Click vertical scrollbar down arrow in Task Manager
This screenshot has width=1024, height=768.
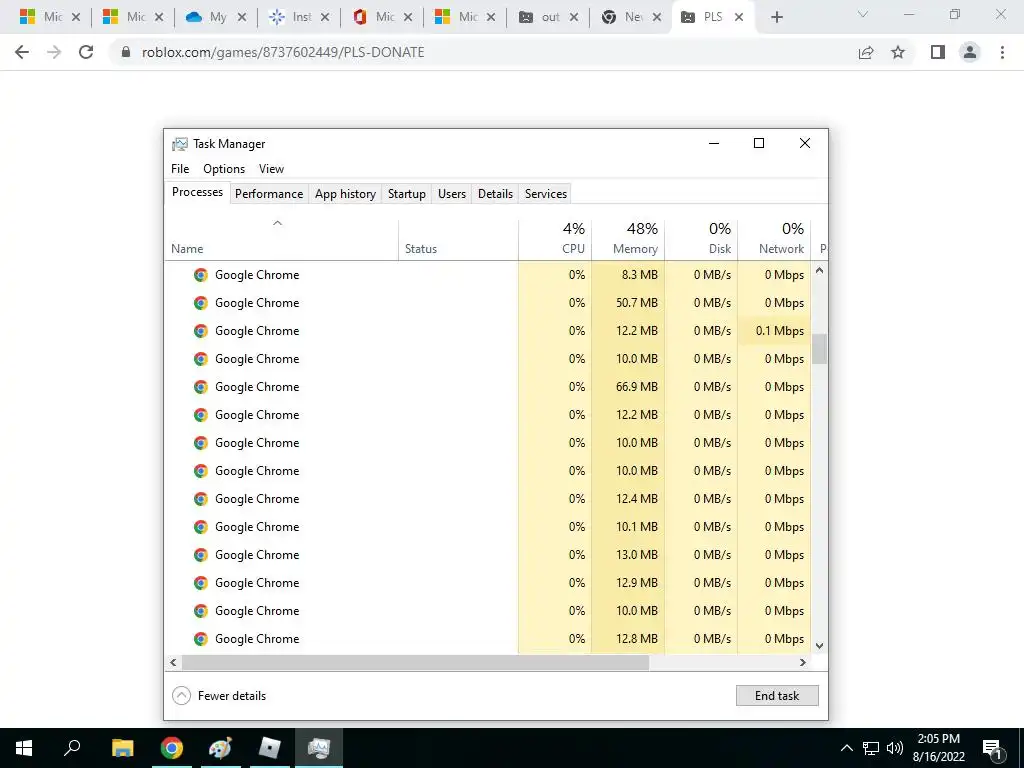tap(820, 646)
